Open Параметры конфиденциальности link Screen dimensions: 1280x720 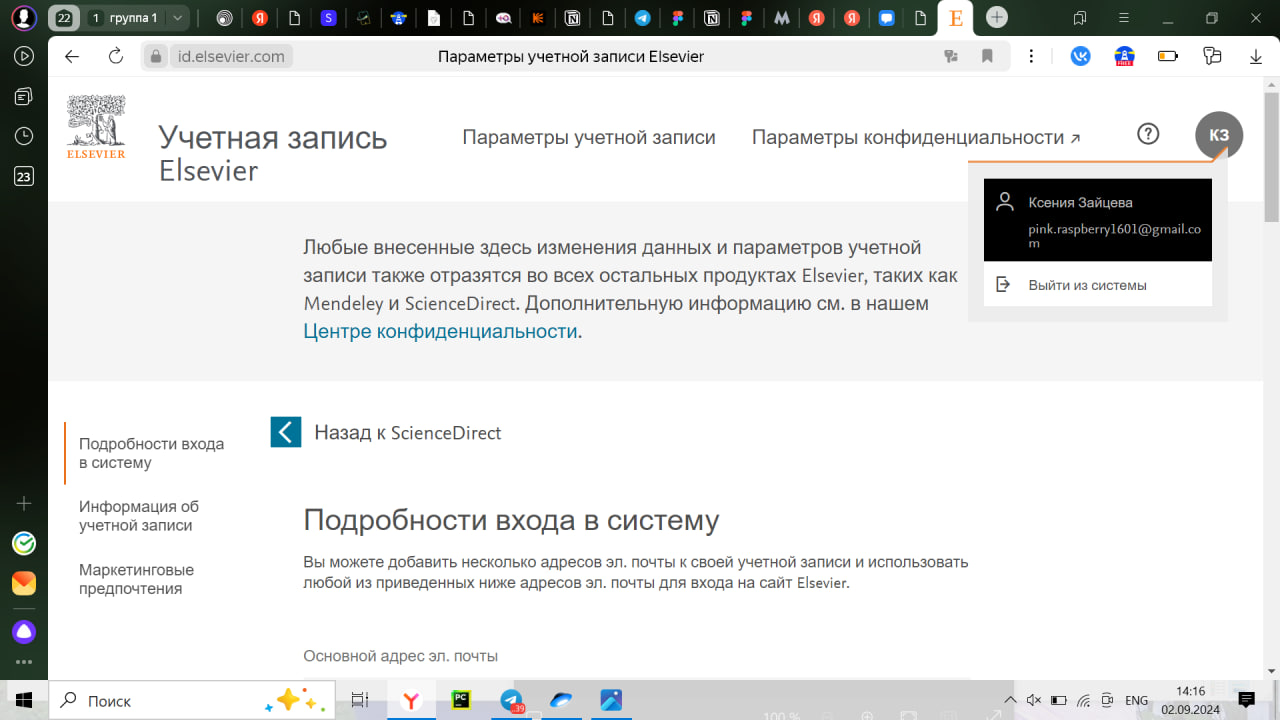coord(916,137)
